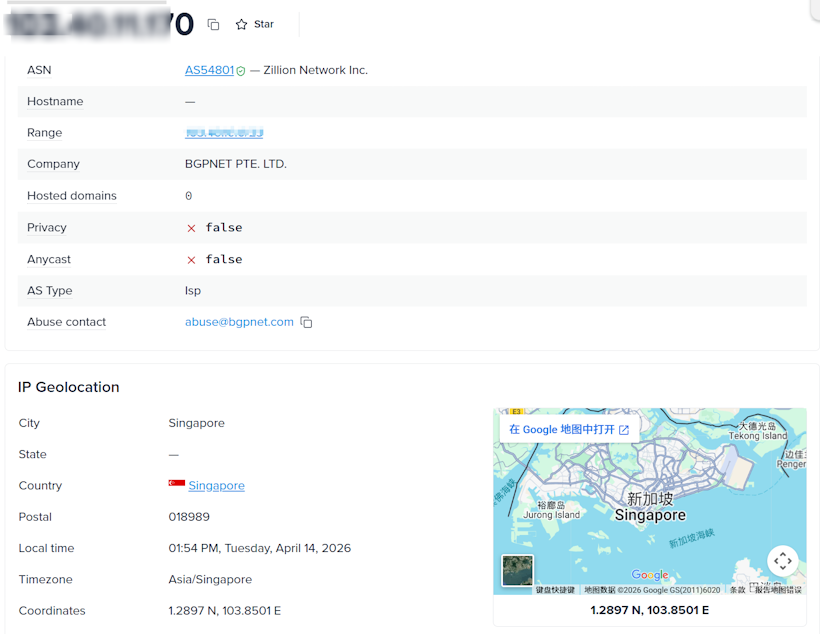
Task: Click the red X icon beside Privacy
Action: click(191, 228)
